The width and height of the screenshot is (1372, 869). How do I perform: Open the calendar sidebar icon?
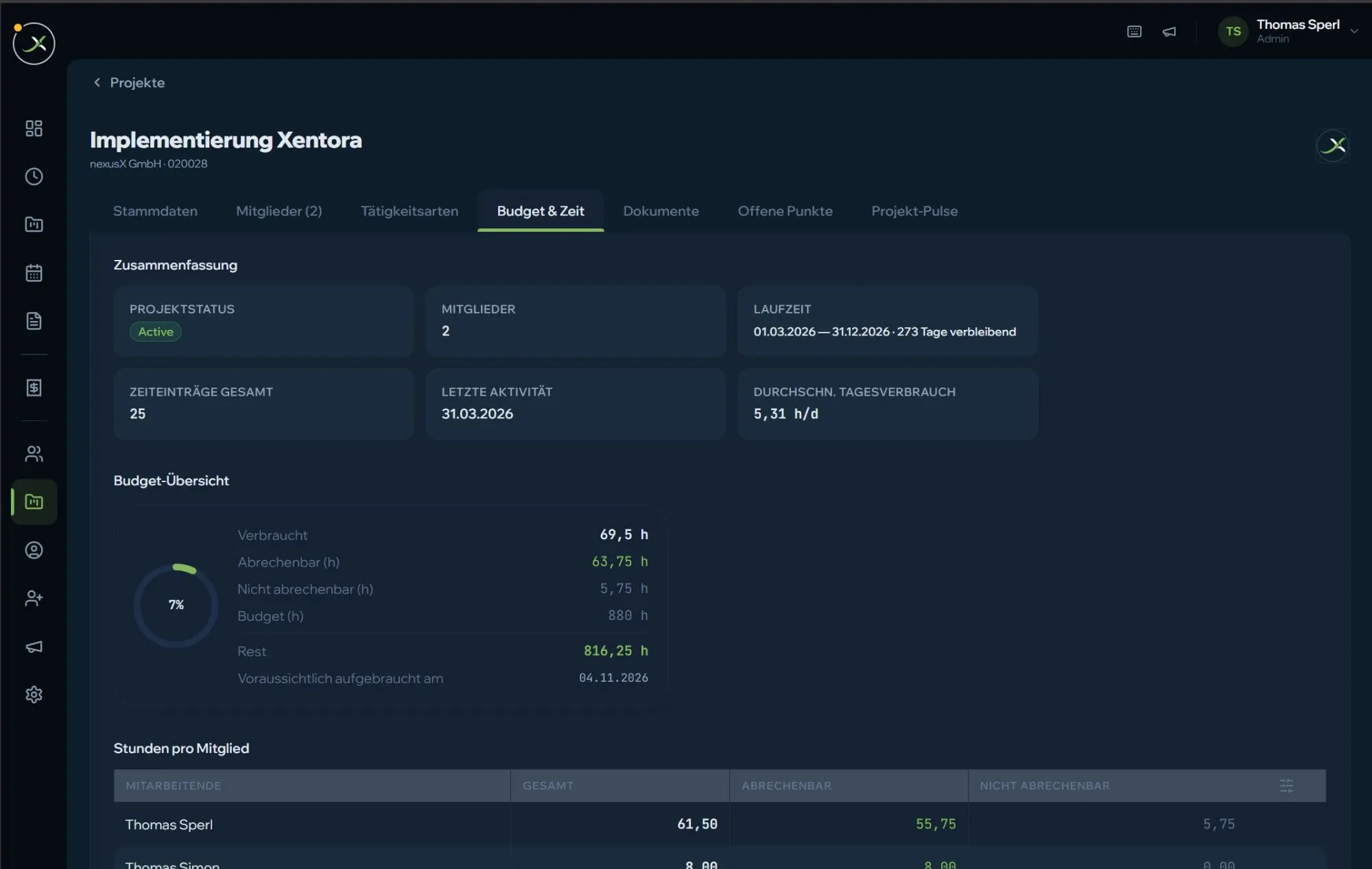click(x=34, y=273)
